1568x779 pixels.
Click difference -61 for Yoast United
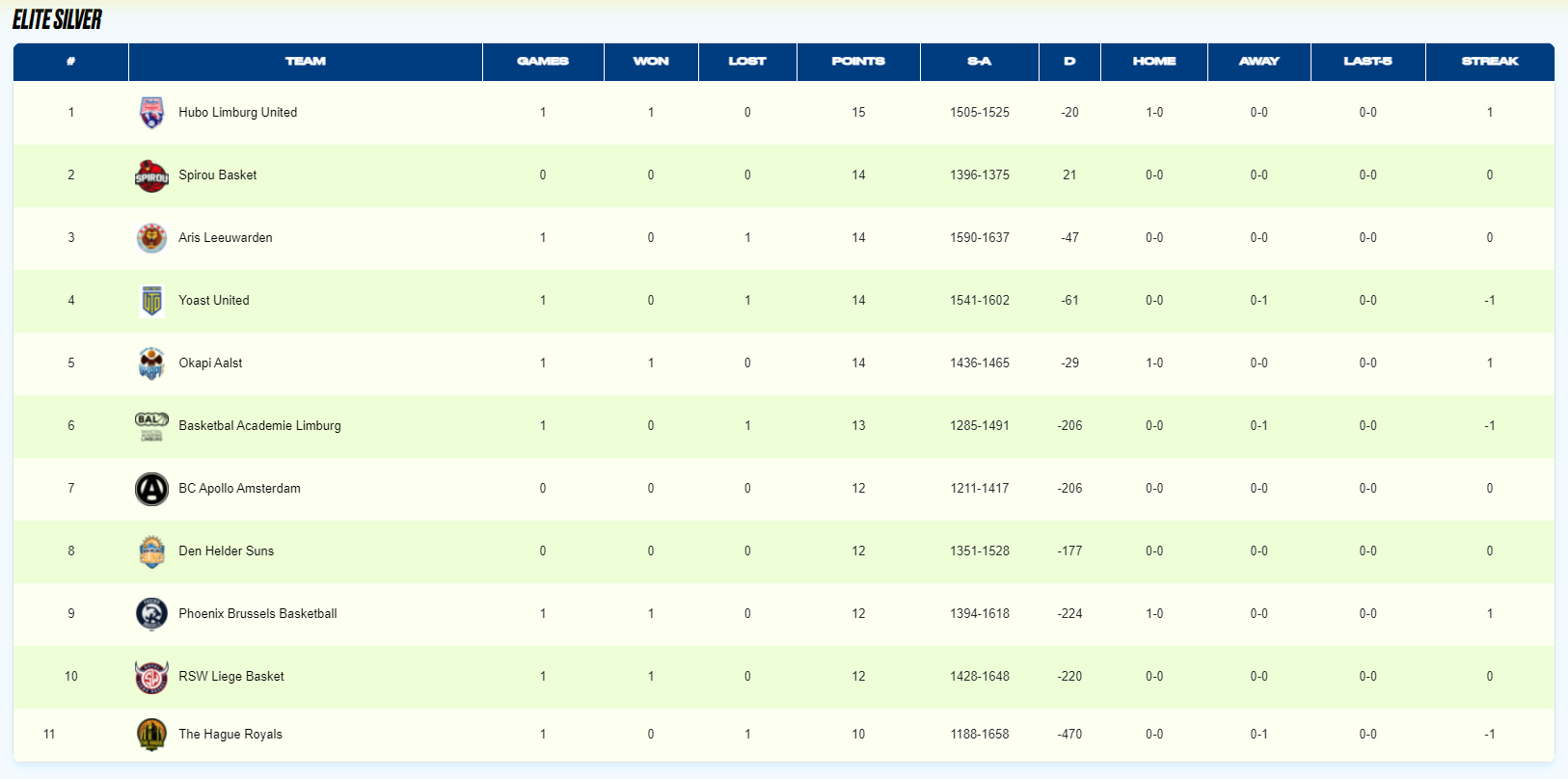1069,301
